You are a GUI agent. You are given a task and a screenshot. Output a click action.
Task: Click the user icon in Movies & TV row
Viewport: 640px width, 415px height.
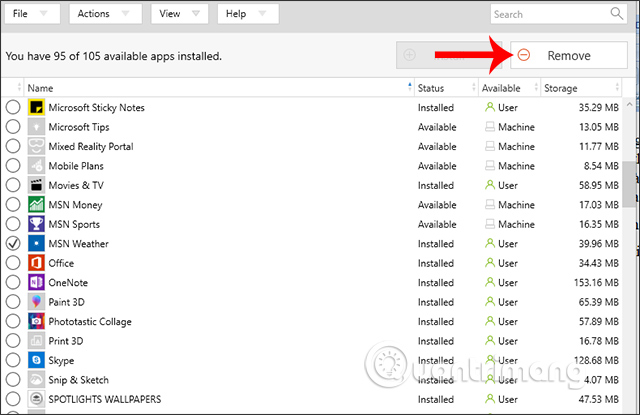[x=490, y=185]
